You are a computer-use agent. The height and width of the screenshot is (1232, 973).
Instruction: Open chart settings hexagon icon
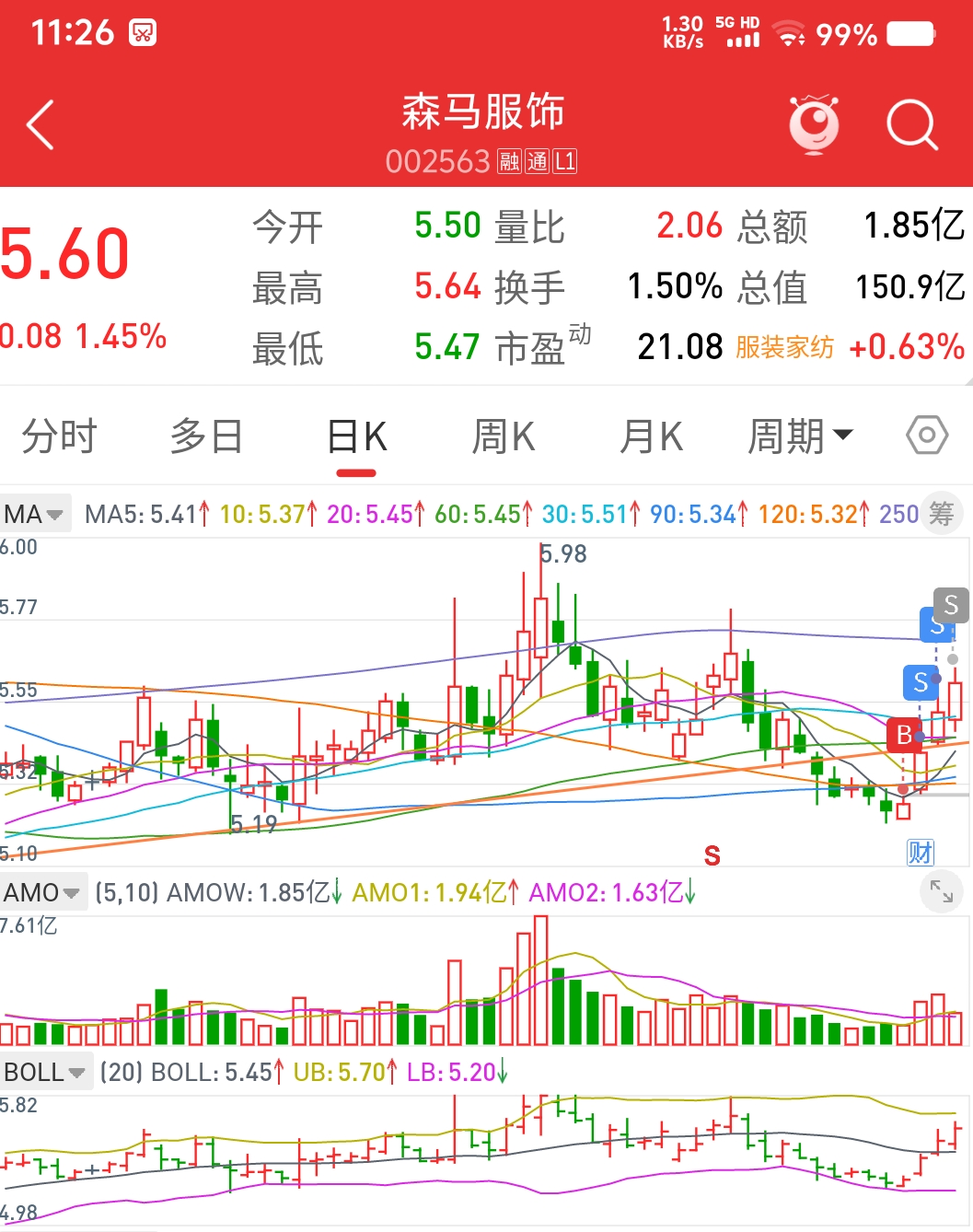(x=927, y=435)
